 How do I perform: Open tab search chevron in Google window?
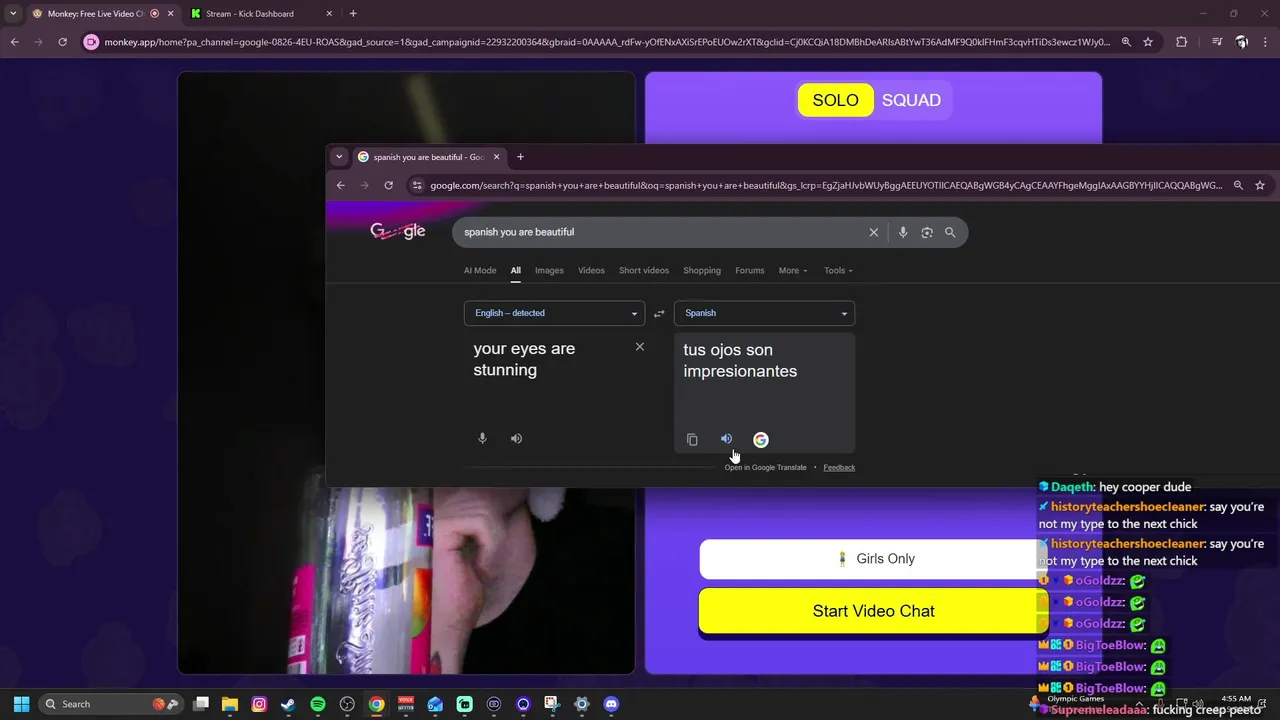tap(339, 156)
